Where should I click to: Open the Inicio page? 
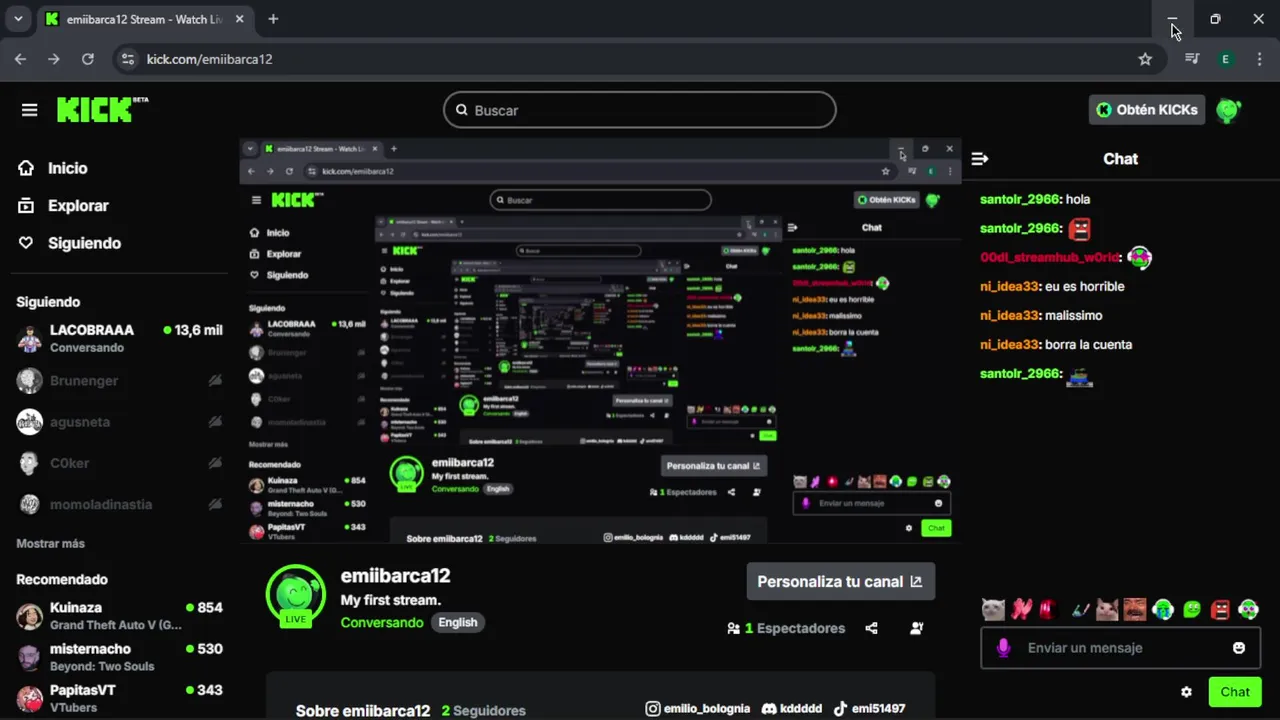tap(67, 168)
